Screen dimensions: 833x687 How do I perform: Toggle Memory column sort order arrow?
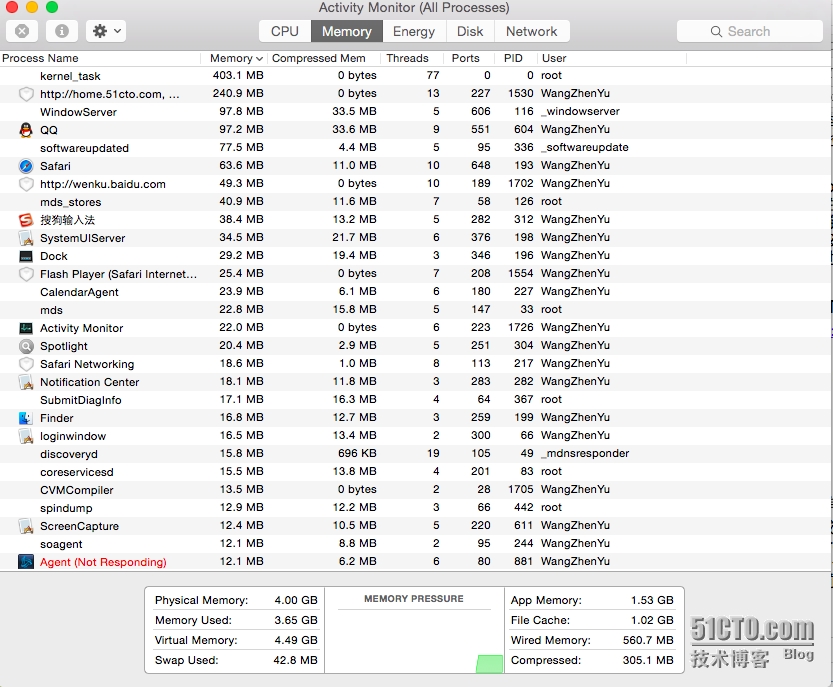(x=259, y=58)
